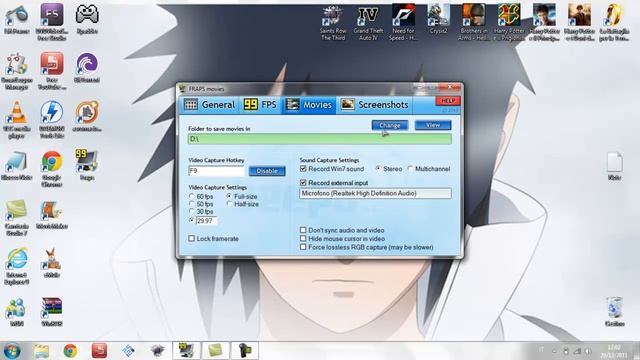Click the red app icon in taskbar
The height and width of the screenshot is (360, 640).
click(99, 351)
